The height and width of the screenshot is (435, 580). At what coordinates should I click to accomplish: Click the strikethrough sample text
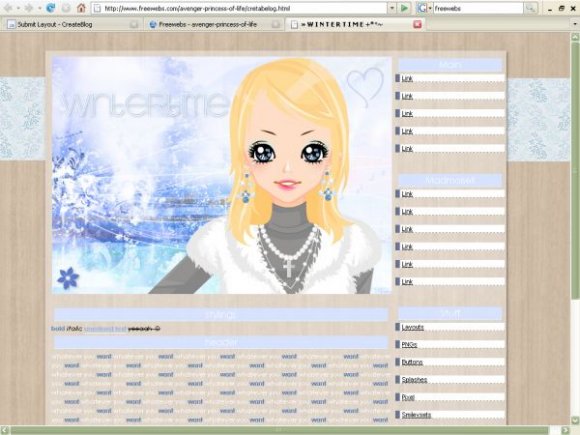point(144,328)
